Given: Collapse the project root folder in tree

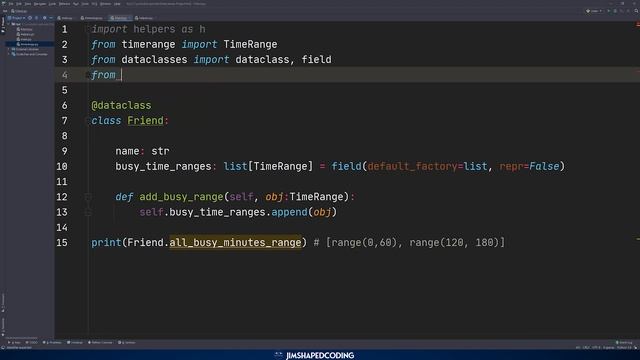Looking at the screenshot, I should (x=8, y=24).
